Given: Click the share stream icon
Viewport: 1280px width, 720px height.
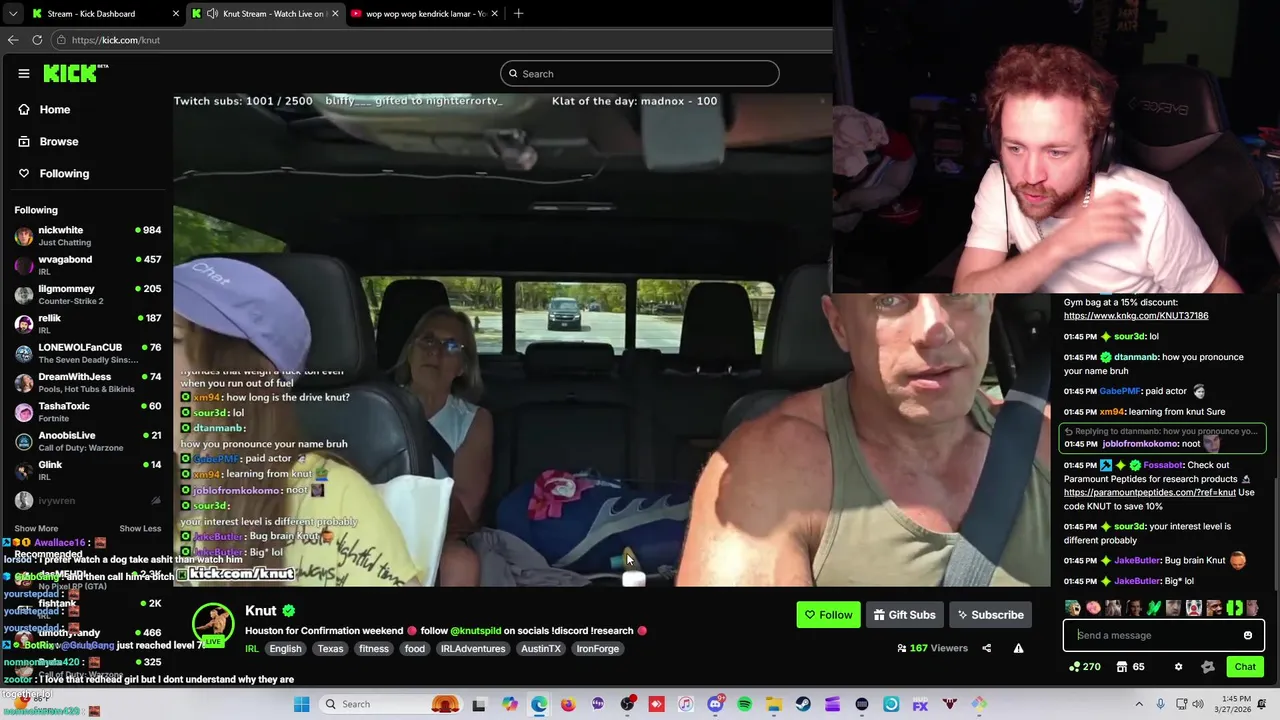Looking at the screenshot, I should click(x=986, y=648).
